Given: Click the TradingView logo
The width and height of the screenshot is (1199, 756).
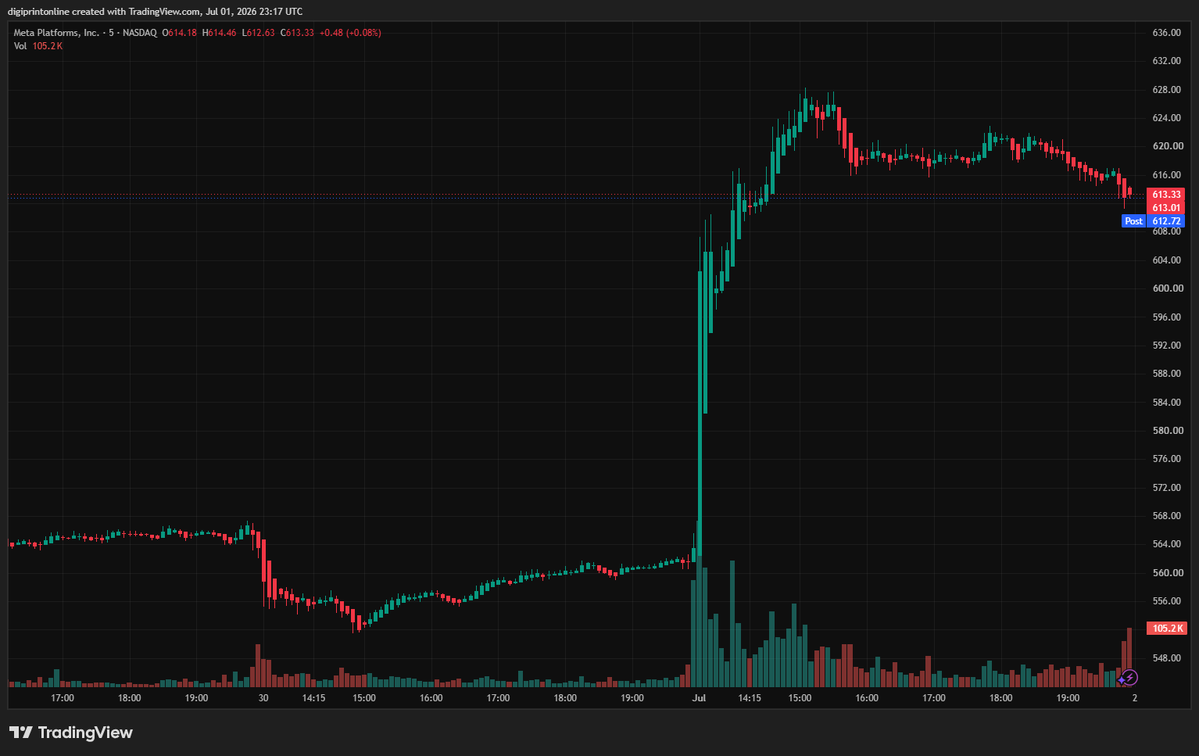Looking at the screenshot, I should (x=70, y=732).
